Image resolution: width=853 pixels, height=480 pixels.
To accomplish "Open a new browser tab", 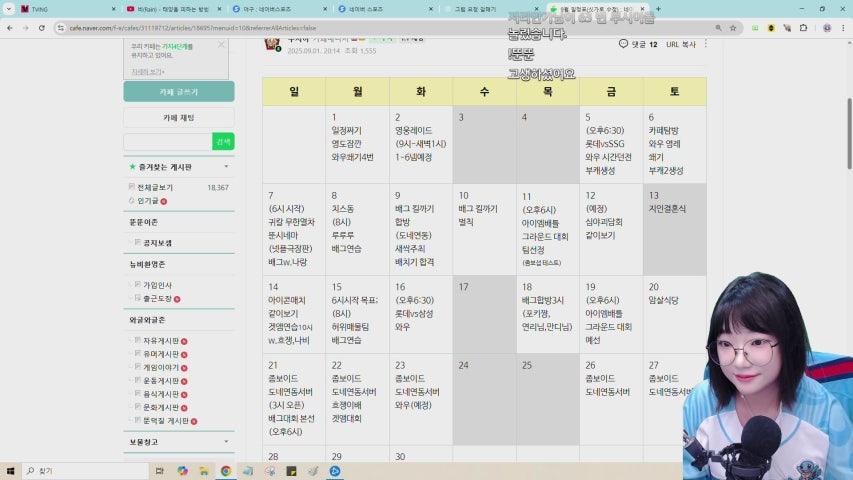I will (x=658, y=9).
